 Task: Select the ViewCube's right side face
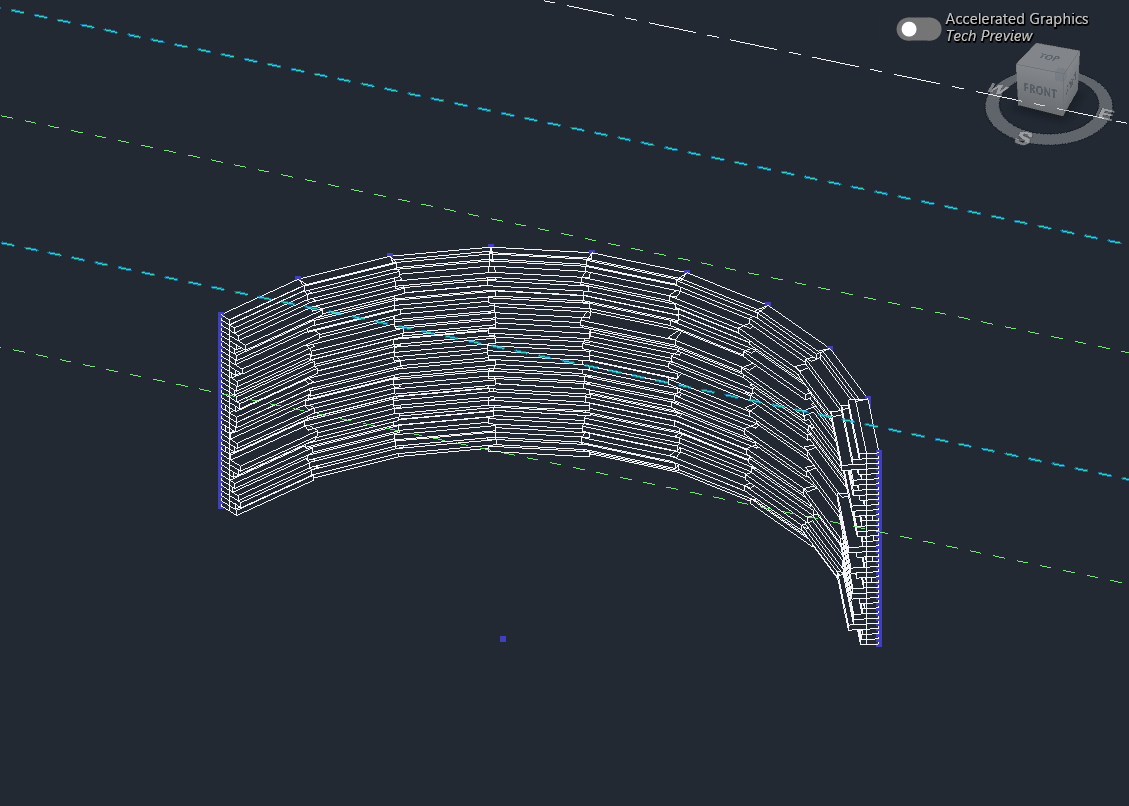pos(1071,84)
